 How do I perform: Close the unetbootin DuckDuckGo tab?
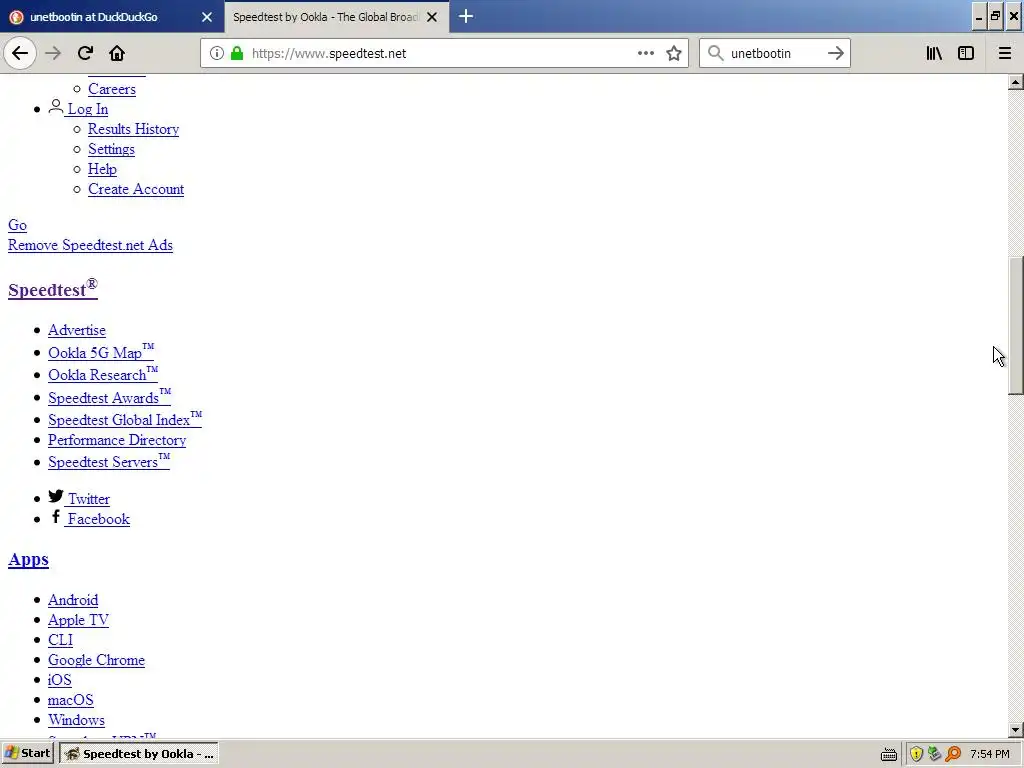click(207, 17)
